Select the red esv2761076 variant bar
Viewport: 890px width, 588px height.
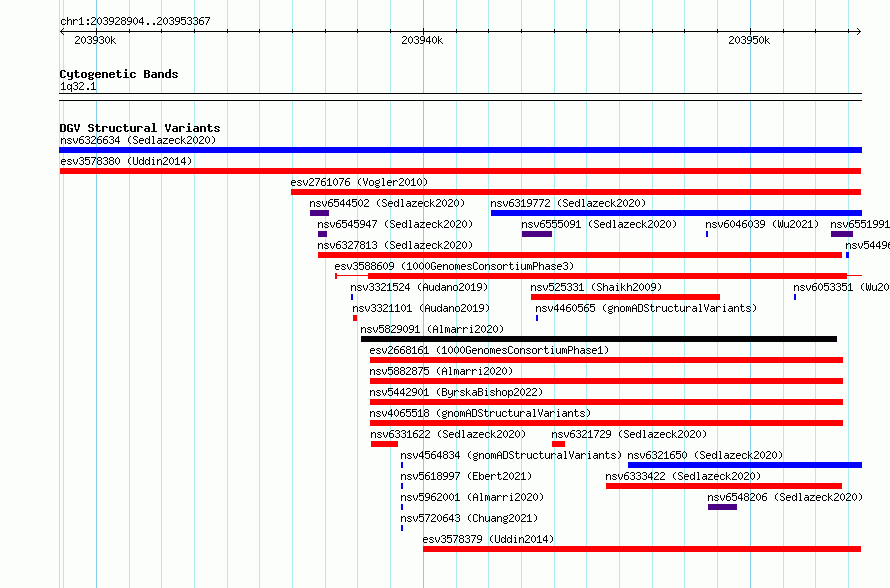pyautogui.click(x=576, y=192)
